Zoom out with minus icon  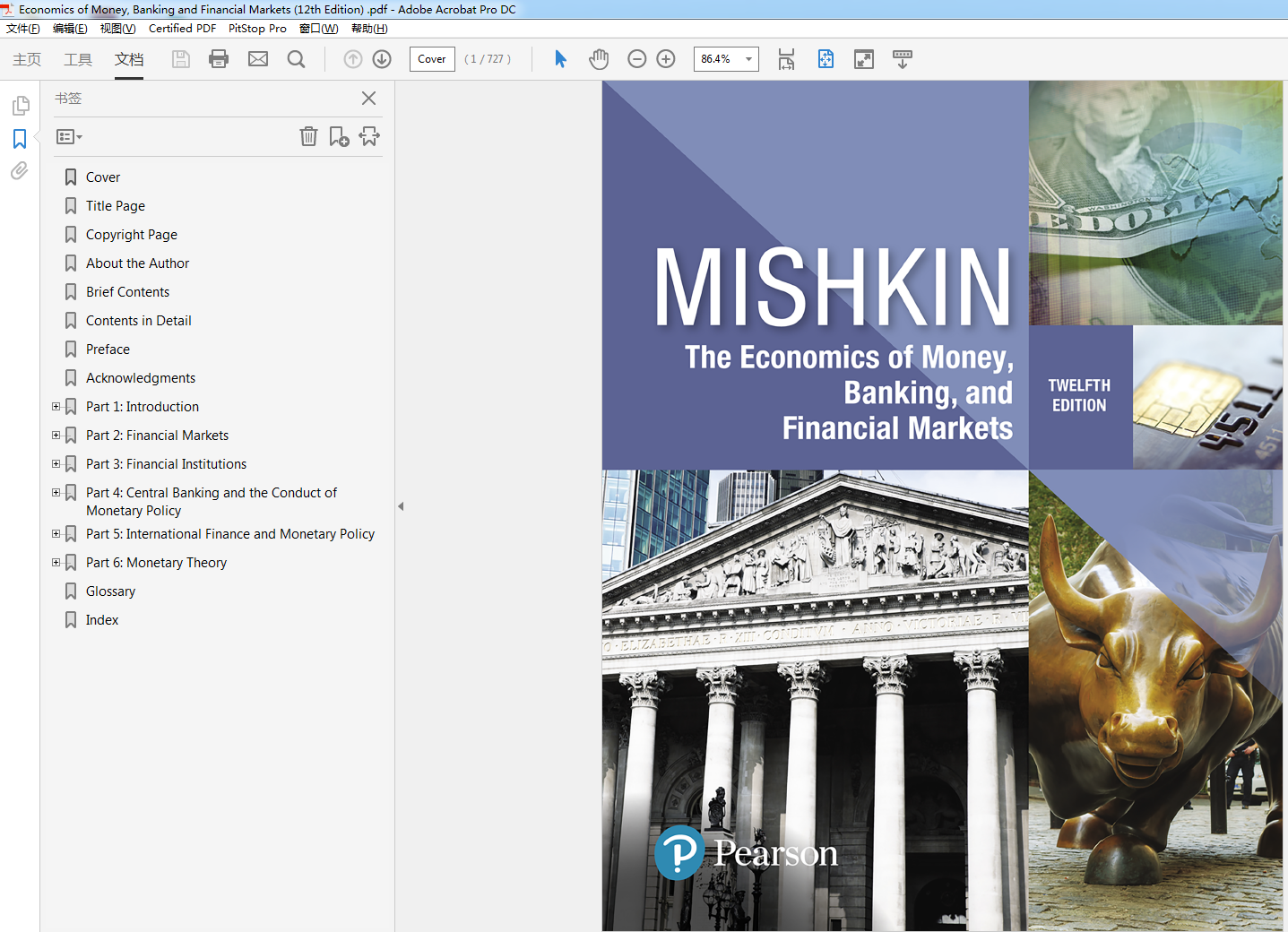click(637, 59)
